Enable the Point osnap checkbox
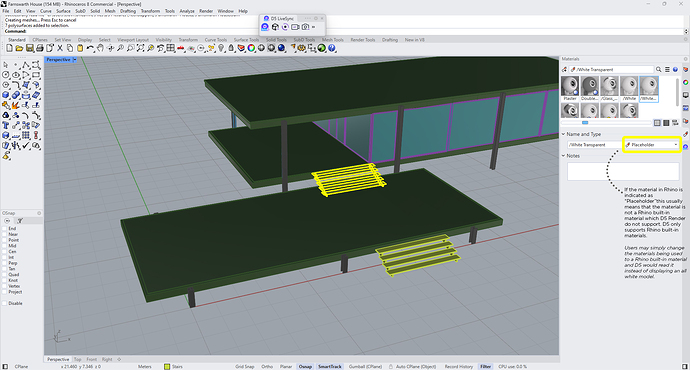Image resolution: width=690 pixels, height=370 pixels. click(4, 240)
